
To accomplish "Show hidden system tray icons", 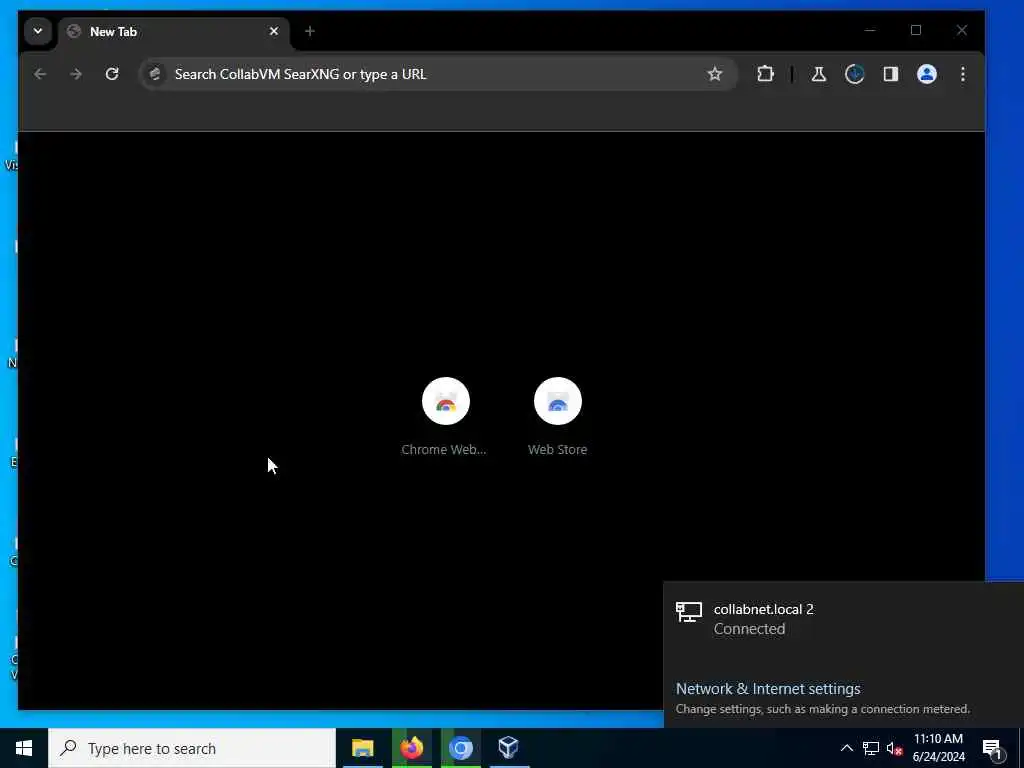I will click(x=846, y=748).
